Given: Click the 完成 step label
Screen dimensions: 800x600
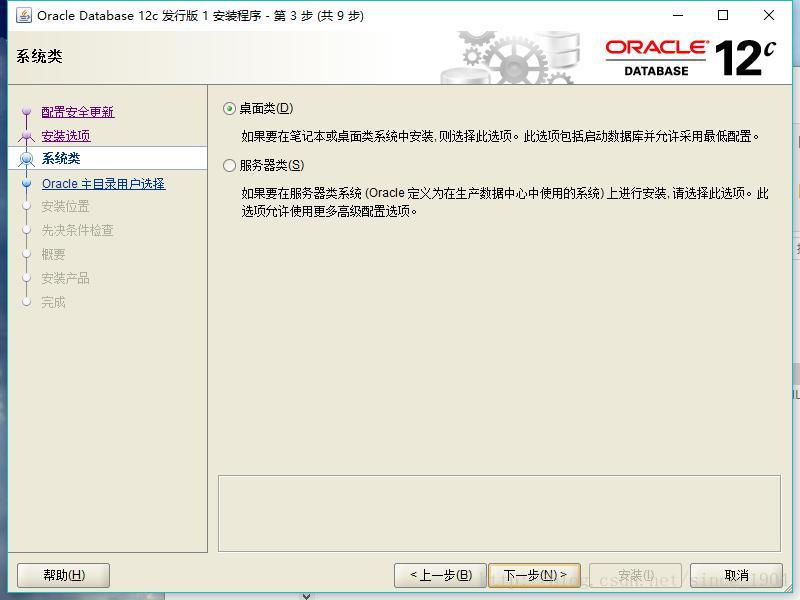Looking at the screenshot, I should coord(53,302).
